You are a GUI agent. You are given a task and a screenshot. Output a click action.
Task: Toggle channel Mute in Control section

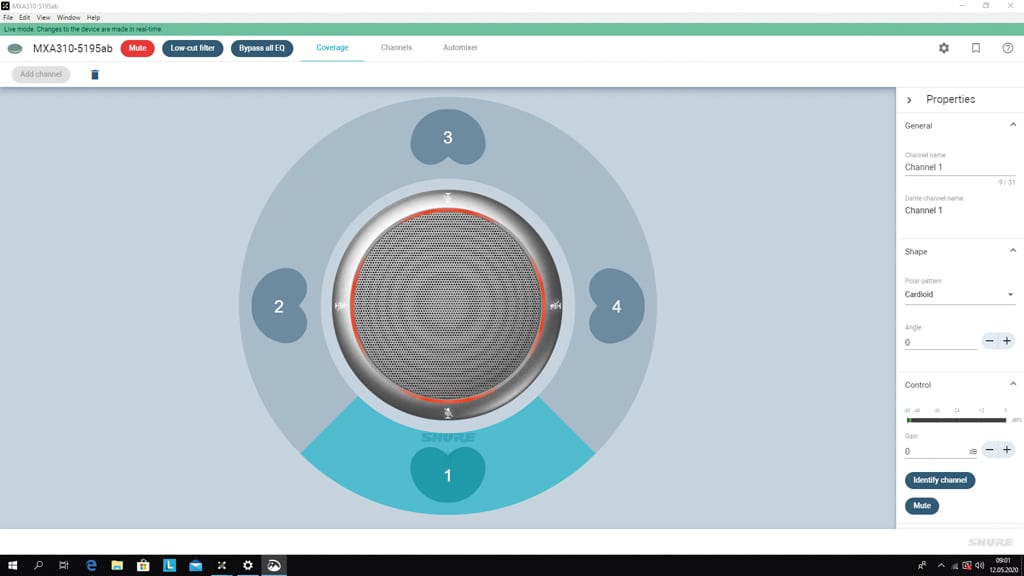922,505
